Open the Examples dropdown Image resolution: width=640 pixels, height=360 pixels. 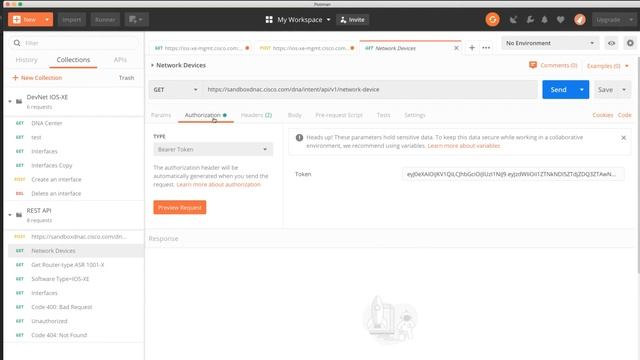[x=608, y=66]
